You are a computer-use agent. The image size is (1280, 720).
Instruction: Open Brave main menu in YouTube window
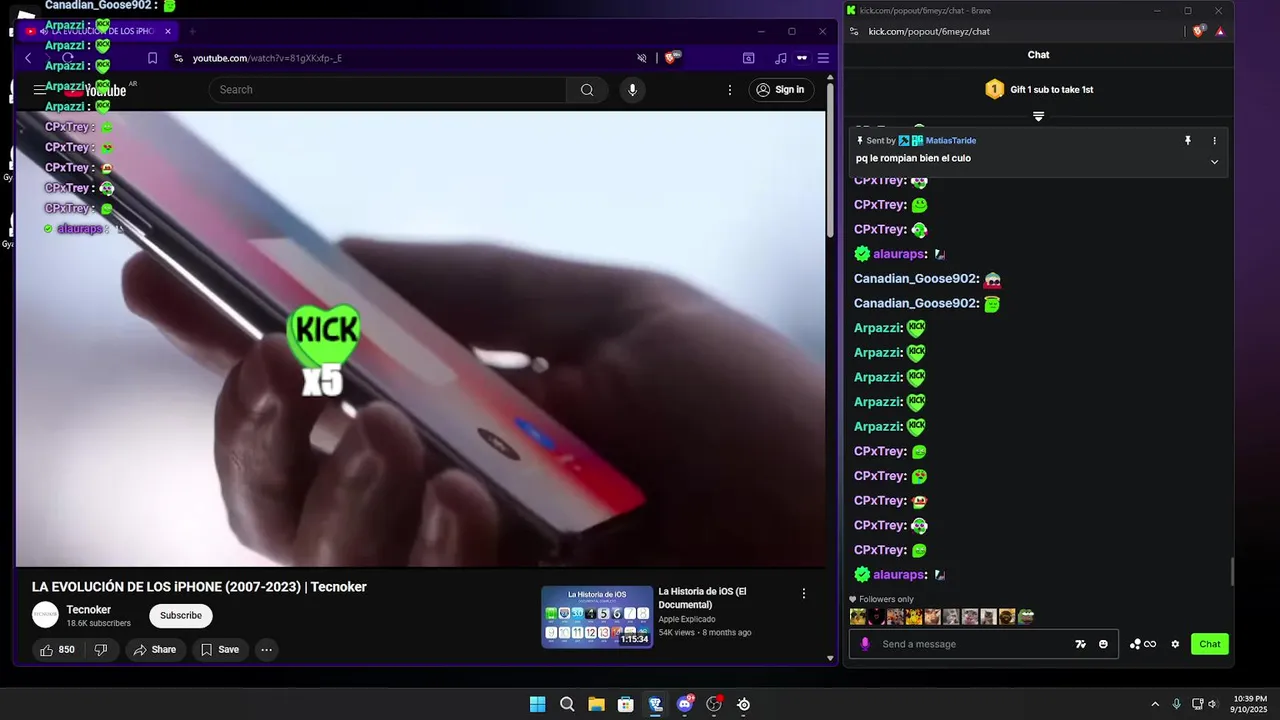coord(823,58)
